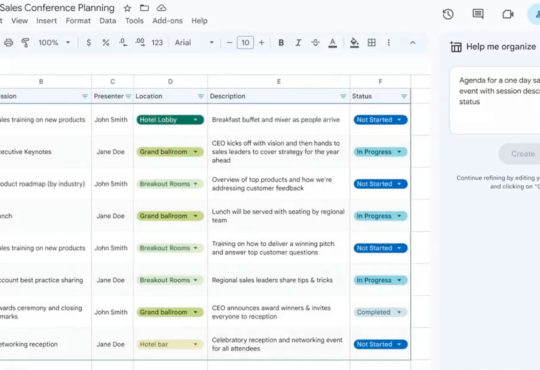This screenshot has height=370, width=540.
Task: Open the fill color bucket
Action: click(x=354, y=43)
